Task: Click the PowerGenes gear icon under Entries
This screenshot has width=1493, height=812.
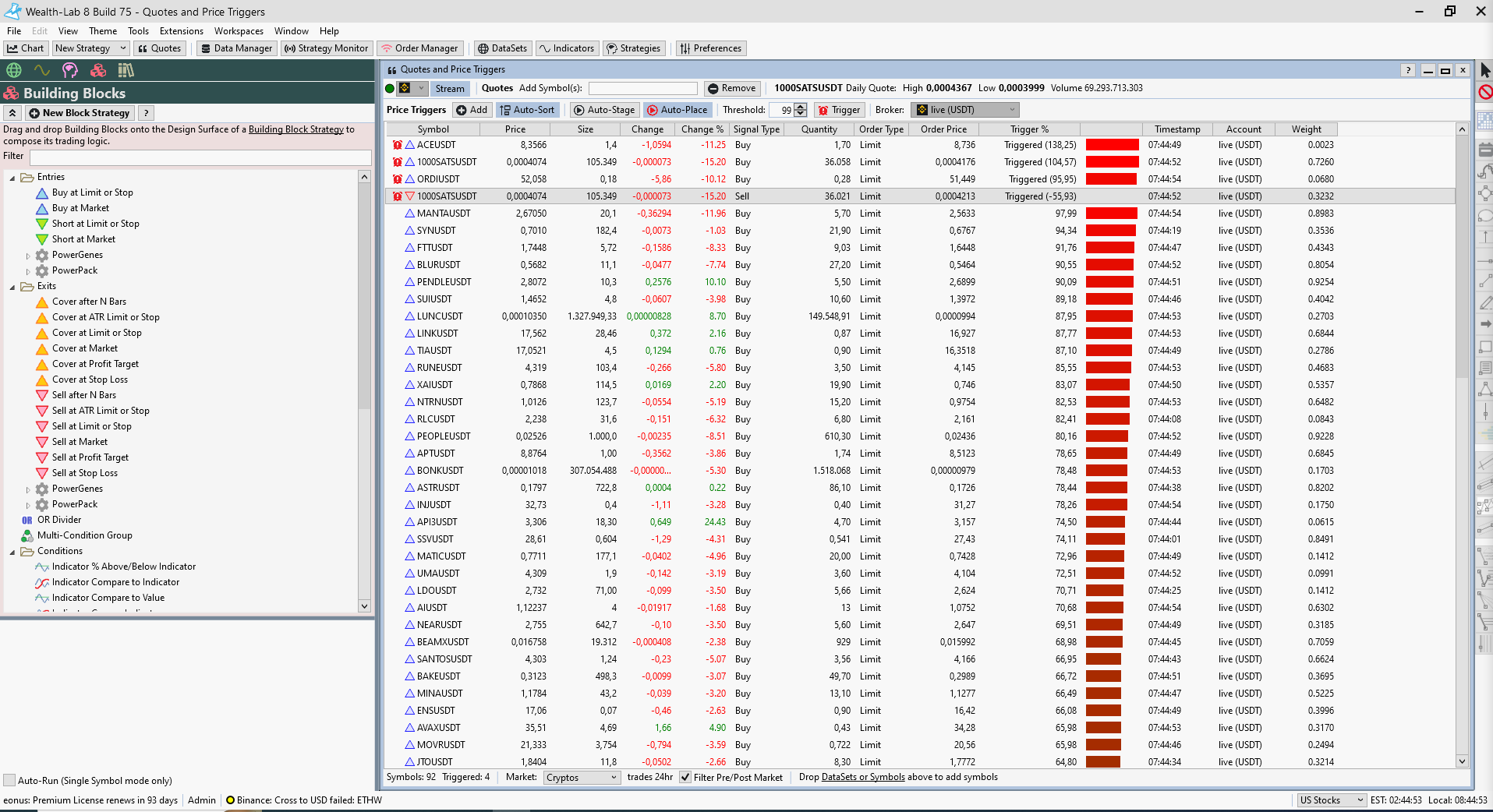Action: (42, 255)
